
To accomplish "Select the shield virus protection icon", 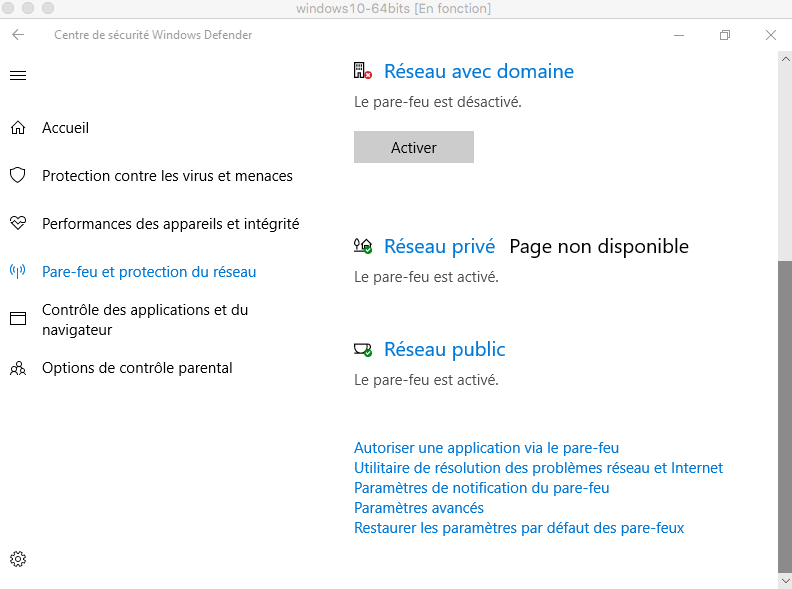I will coord(18,175).
